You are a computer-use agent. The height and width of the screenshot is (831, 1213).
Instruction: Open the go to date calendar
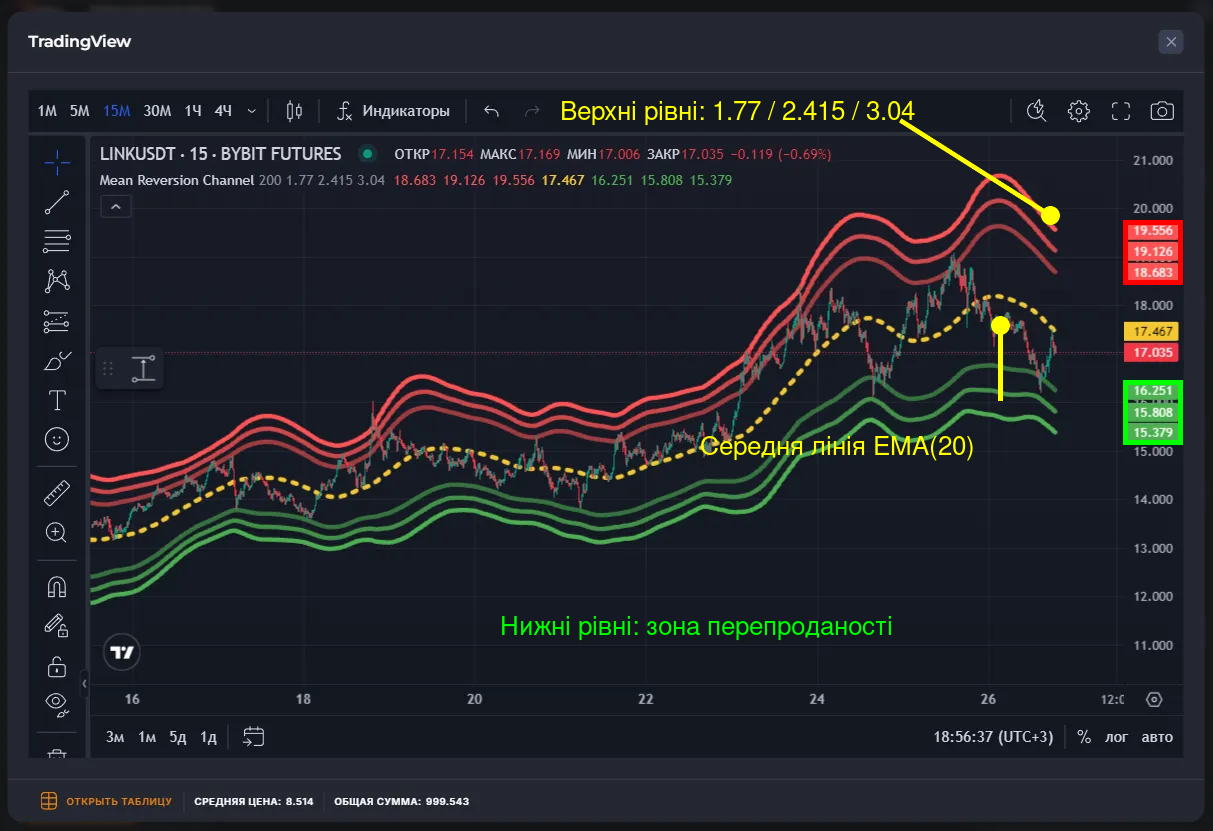pos(254,737)
